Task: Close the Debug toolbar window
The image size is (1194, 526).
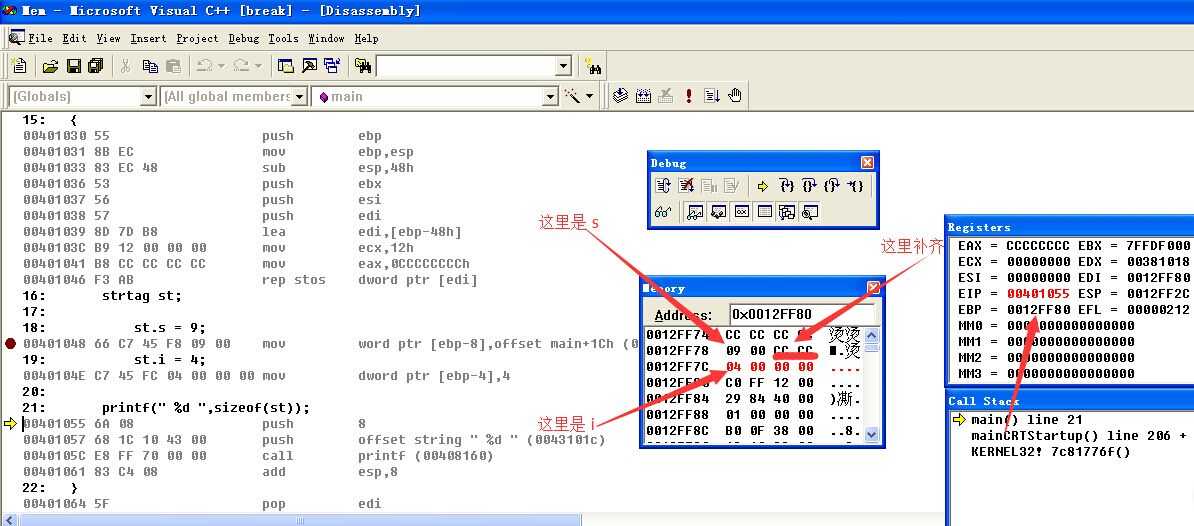Action: point(867,163)
